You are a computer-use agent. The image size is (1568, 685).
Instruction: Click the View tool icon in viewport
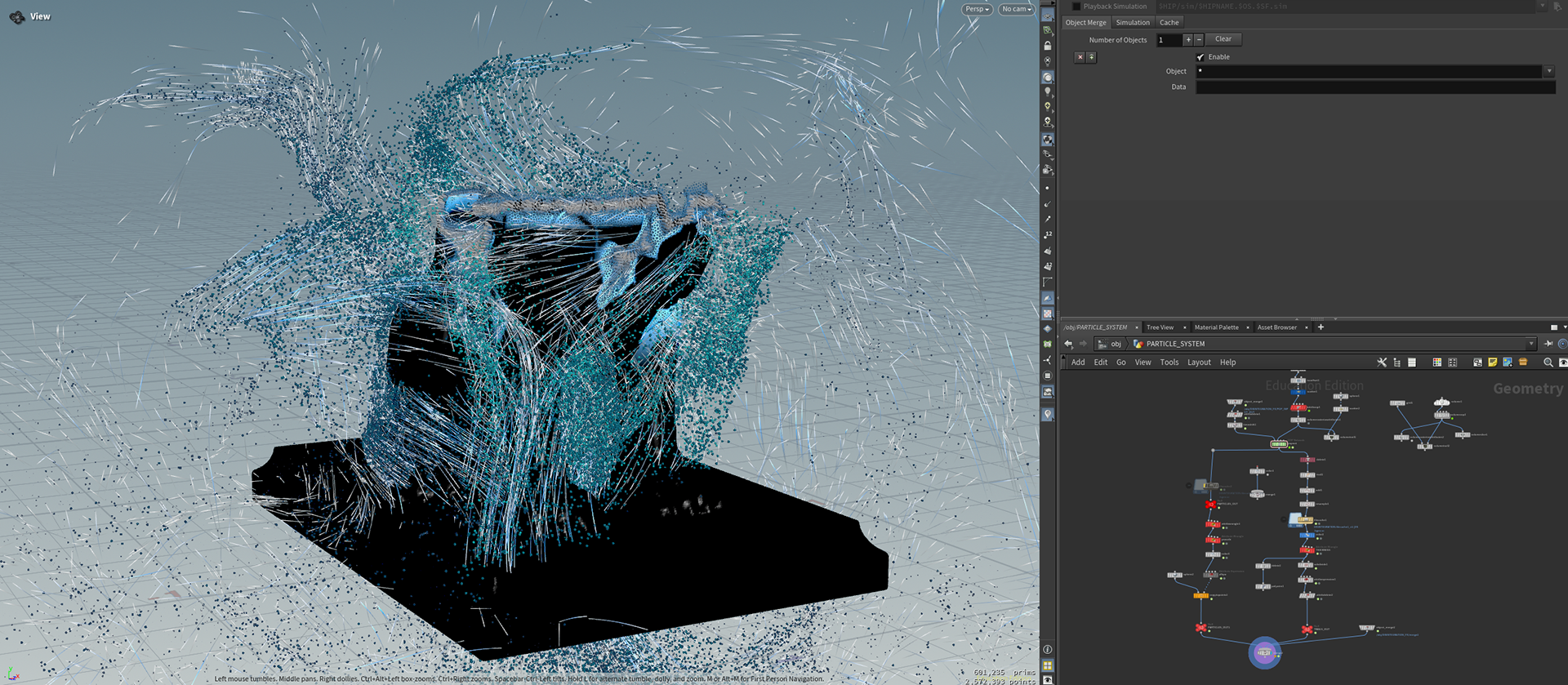[16, 16]
